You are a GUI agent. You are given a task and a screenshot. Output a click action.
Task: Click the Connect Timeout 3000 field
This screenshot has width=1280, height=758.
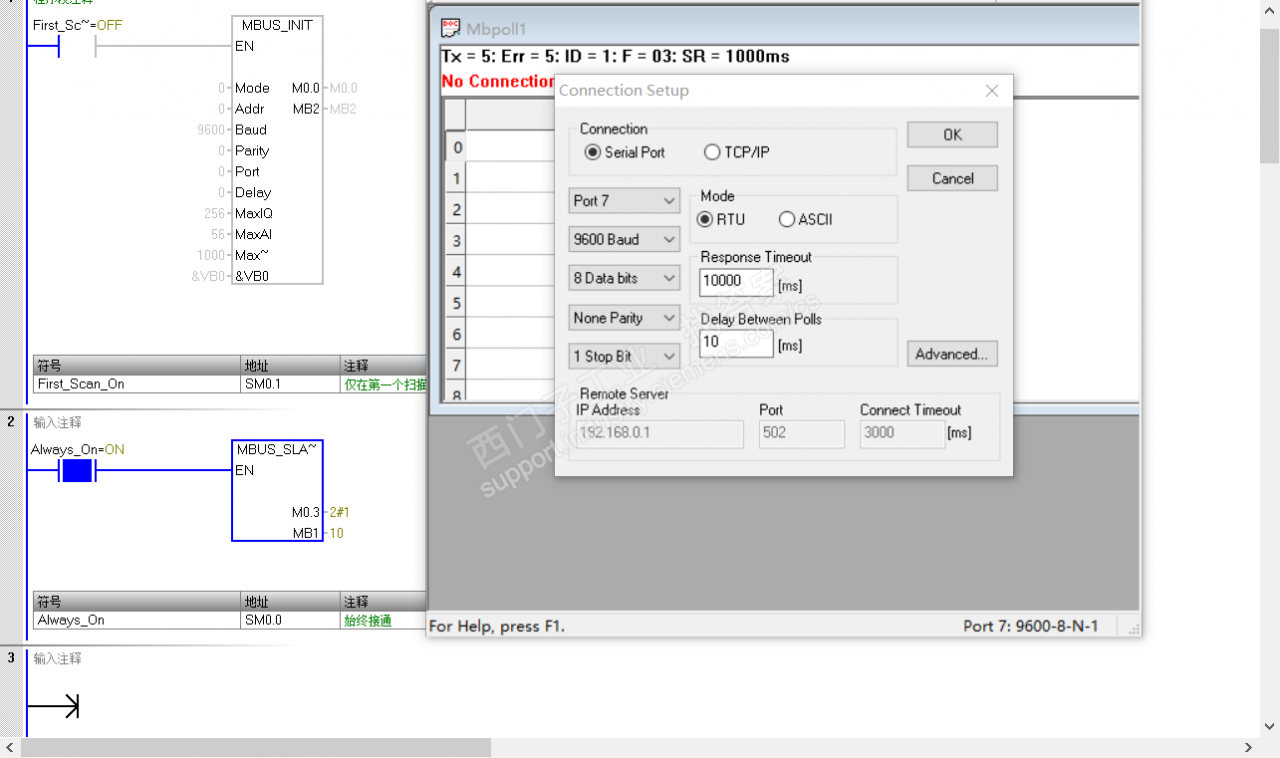click(x=902, y=434)
